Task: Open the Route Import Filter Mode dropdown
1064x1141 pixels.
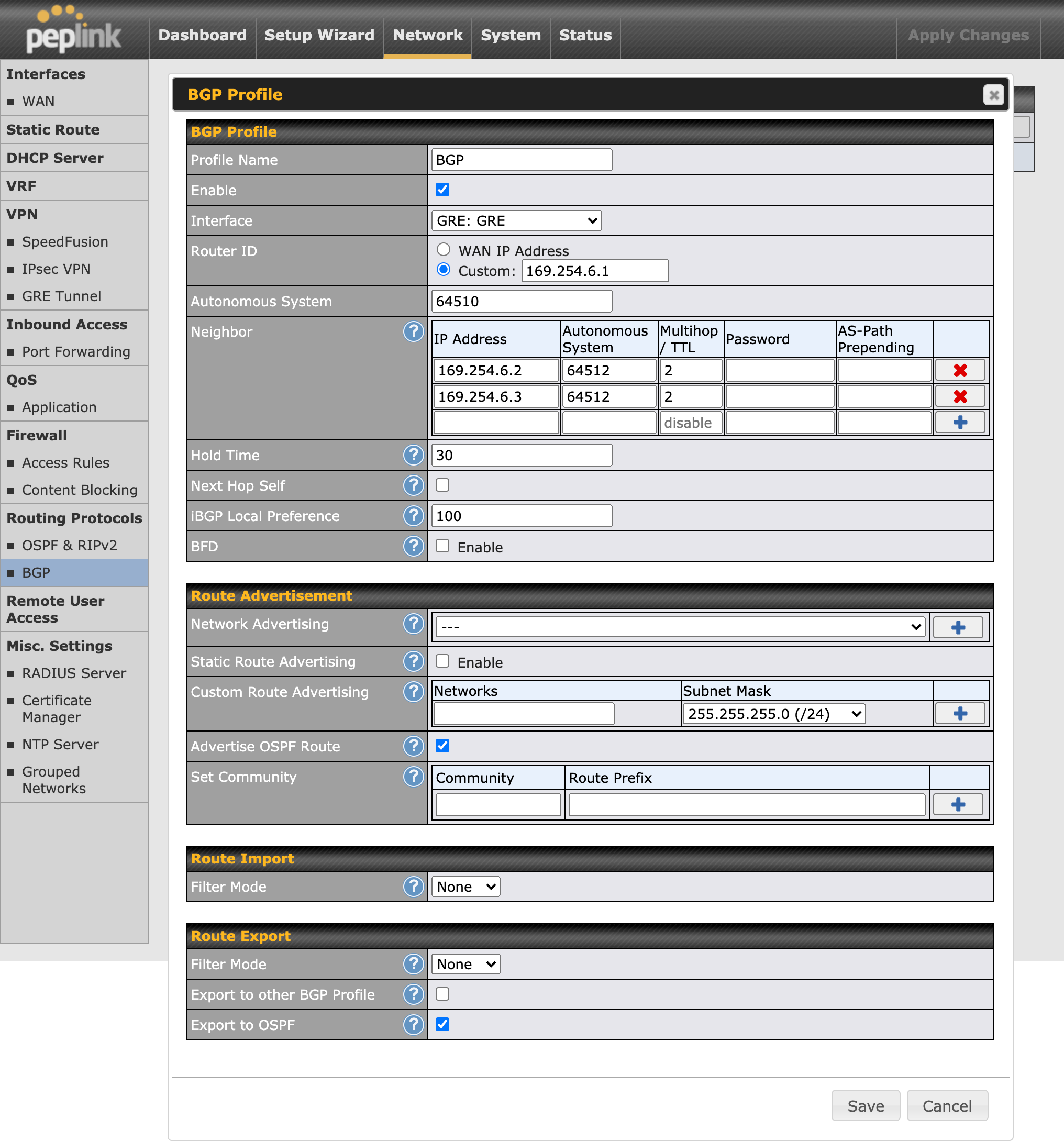Action: coord(465,886)
